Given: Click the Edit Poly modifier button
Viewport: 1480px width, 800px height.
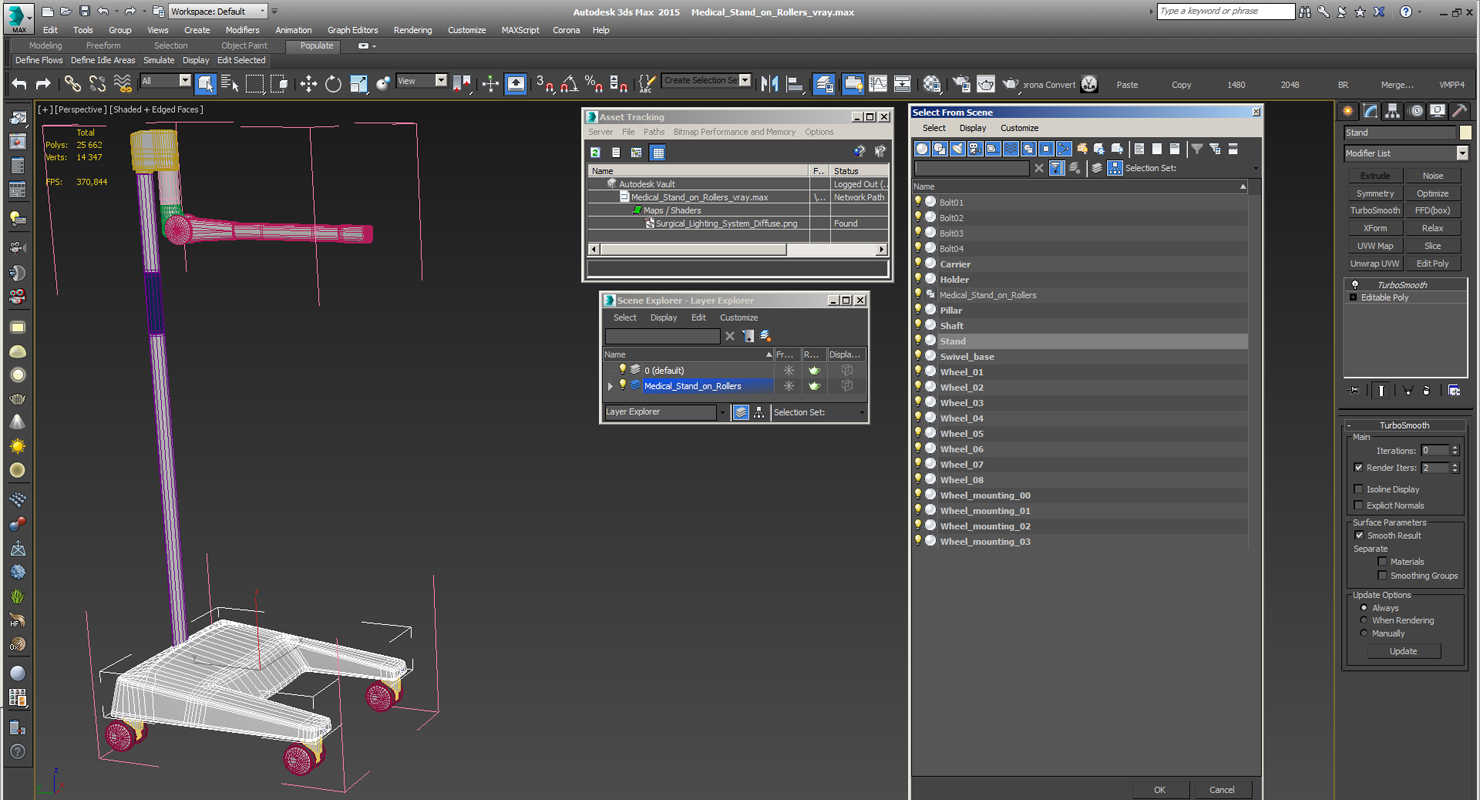Looking at the screenshot, I should (1432, 263).
